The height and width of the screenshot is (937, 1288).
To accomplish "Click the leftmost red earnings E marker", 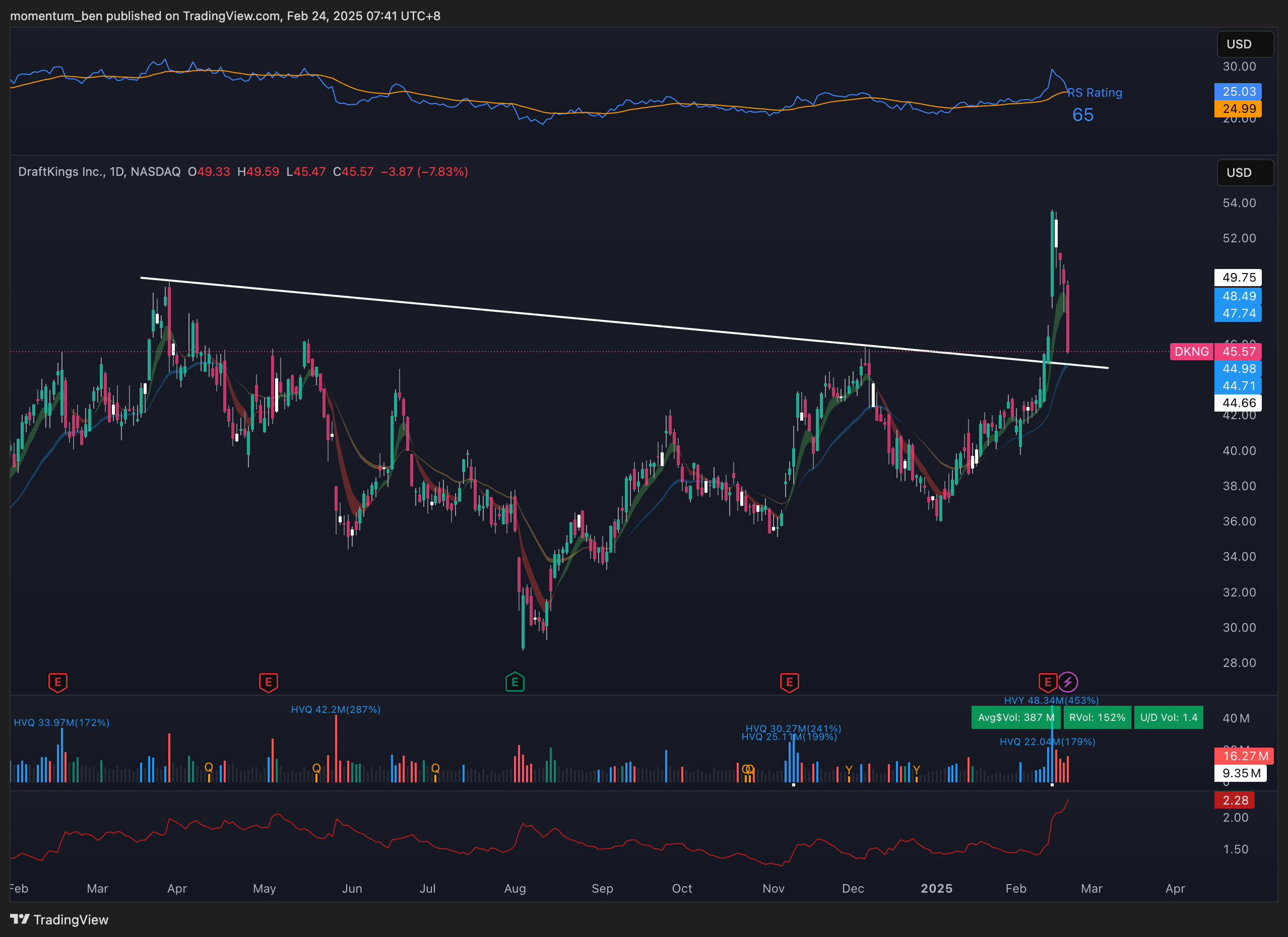I will tap(57, 682).
